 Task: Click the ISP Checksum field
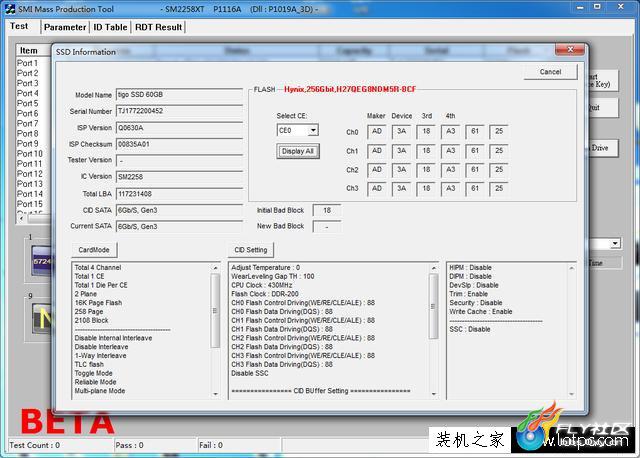[179, 144]
